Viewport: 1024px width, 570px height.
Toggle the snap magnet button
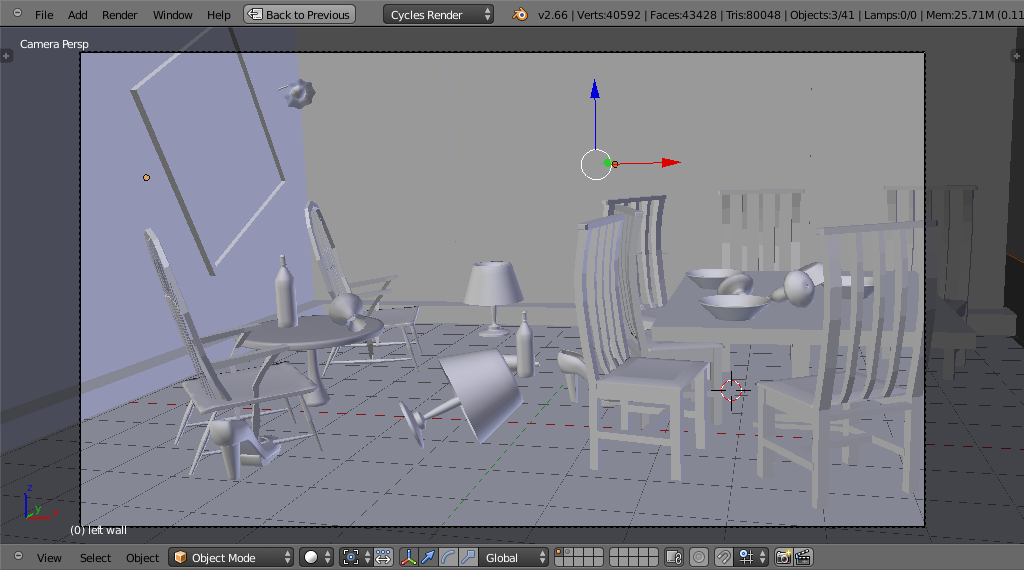(723, 557)
